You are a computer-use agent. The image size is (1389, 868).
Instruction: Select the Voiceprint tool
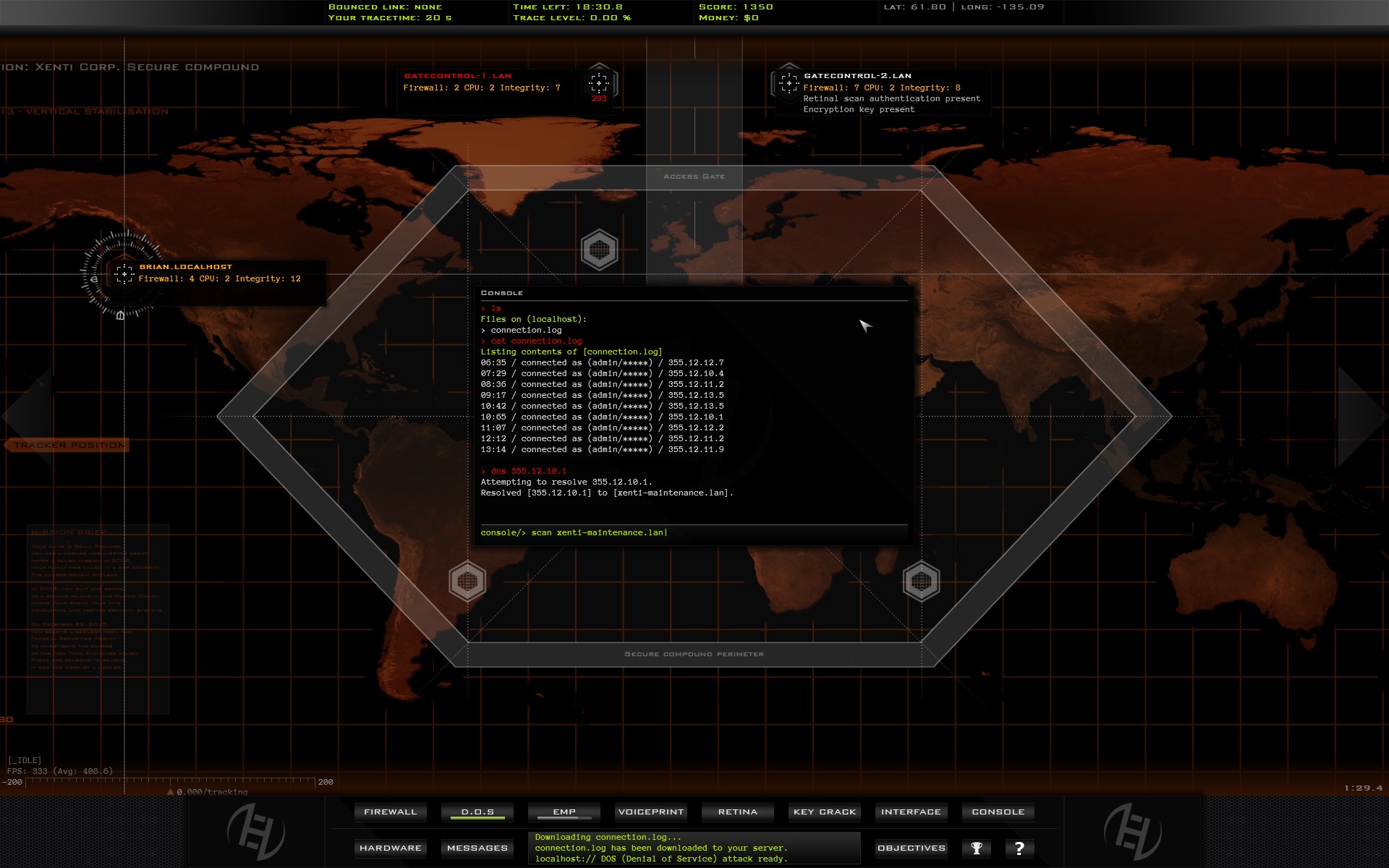click(650, 812)
